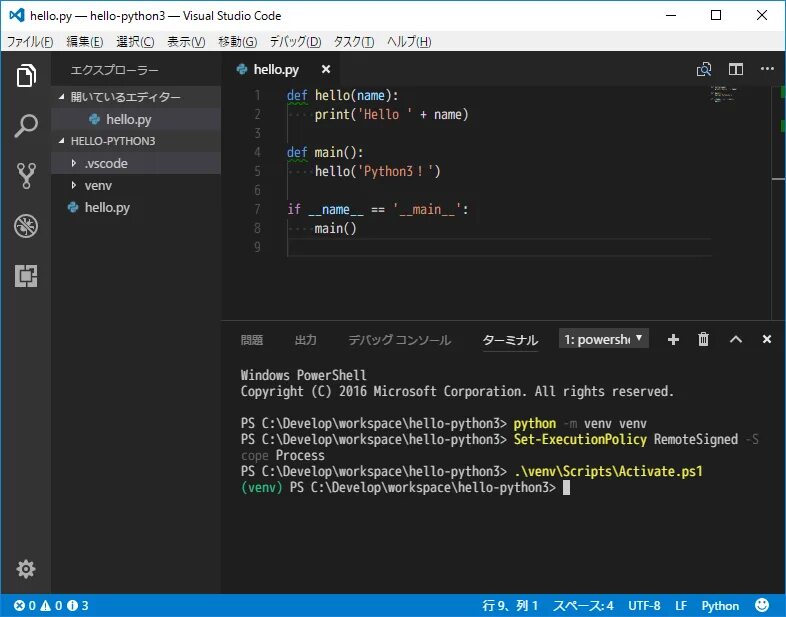Expand the venv folder
The width and height of the screenshot is (786, 617).
tap(74, 185)
